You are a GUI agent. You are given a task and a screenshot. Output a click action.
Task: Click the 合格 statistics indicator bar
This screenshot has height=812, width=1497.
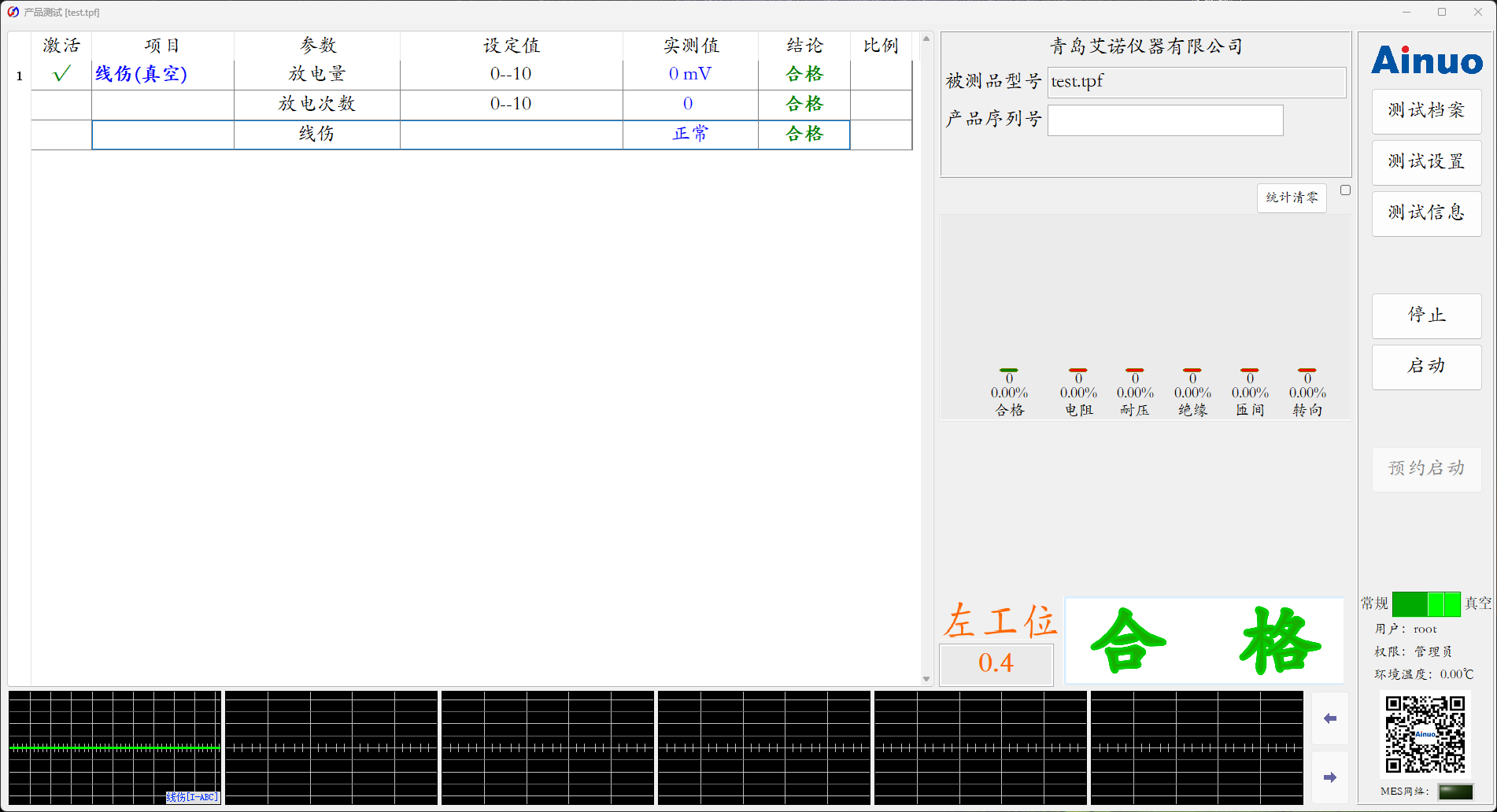coord(1008,371)
